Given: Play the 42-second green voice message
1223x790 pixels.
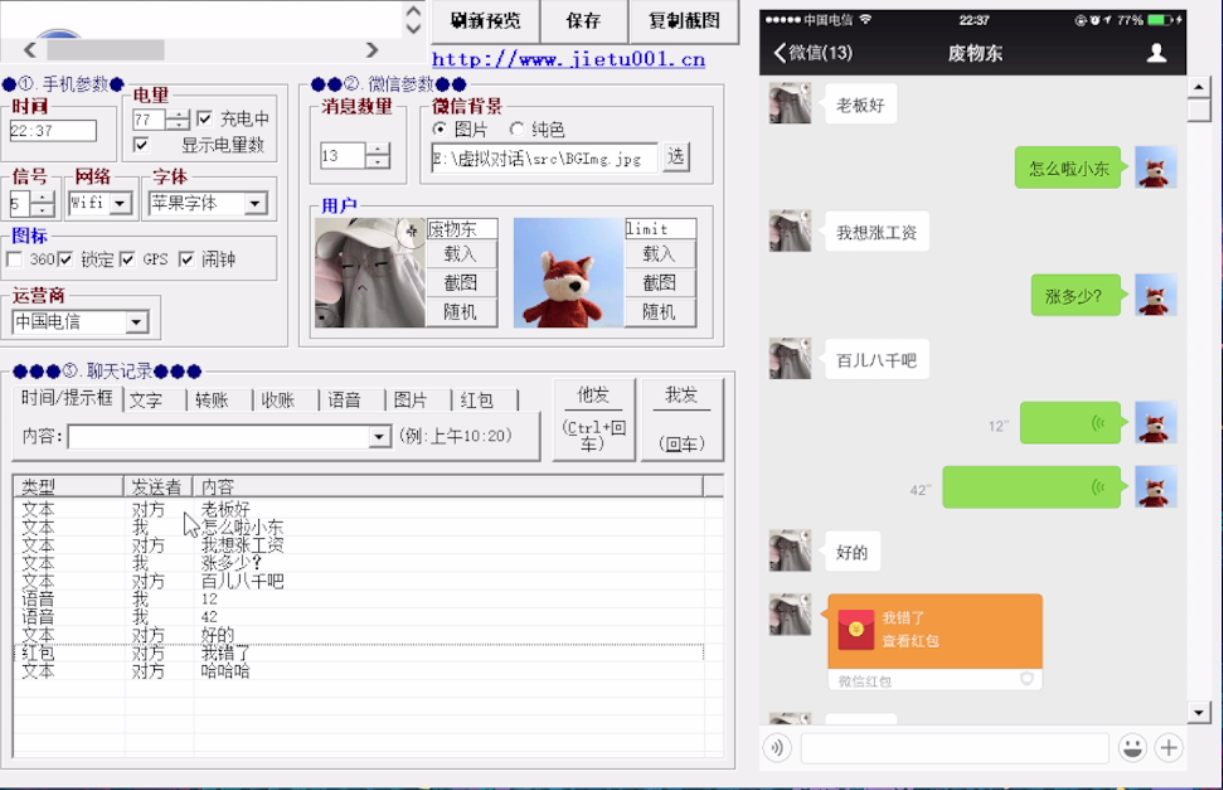Looking at the screenshot, I should tap(1031, 488).
